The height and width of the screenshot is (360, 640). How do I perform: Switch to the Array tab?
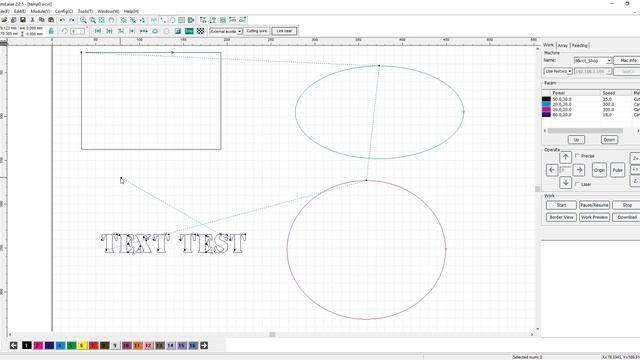563,45
